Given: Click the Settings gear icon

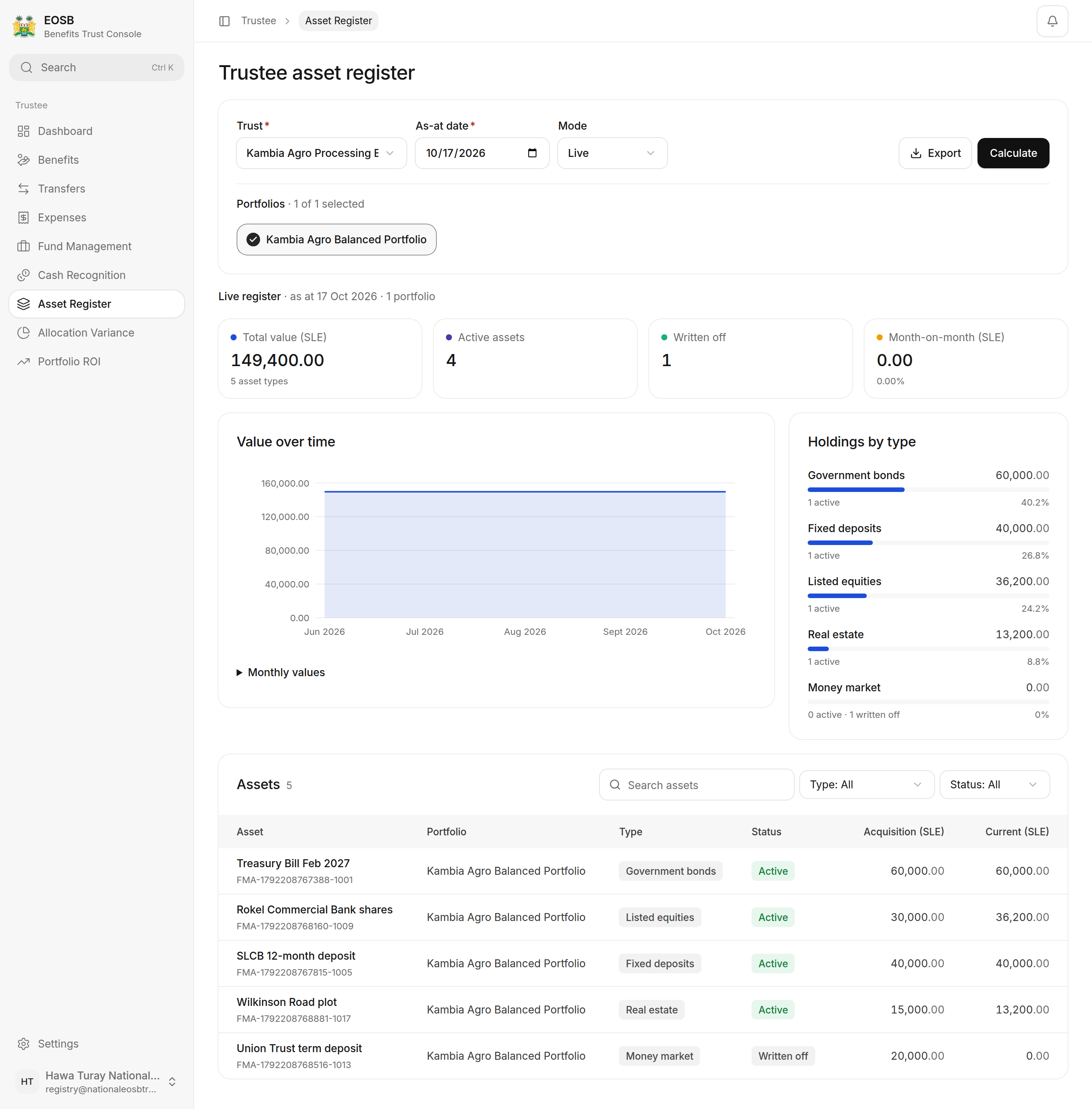Looking at the screenshot, I should 24,1044.
